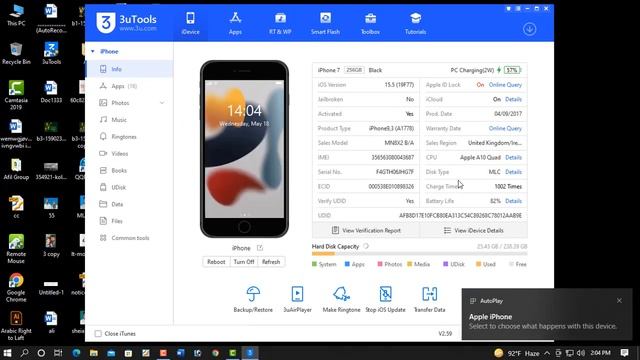Open the This PC desktop icon
This screenshot has width=640, height=360.
tap(16, 15)
